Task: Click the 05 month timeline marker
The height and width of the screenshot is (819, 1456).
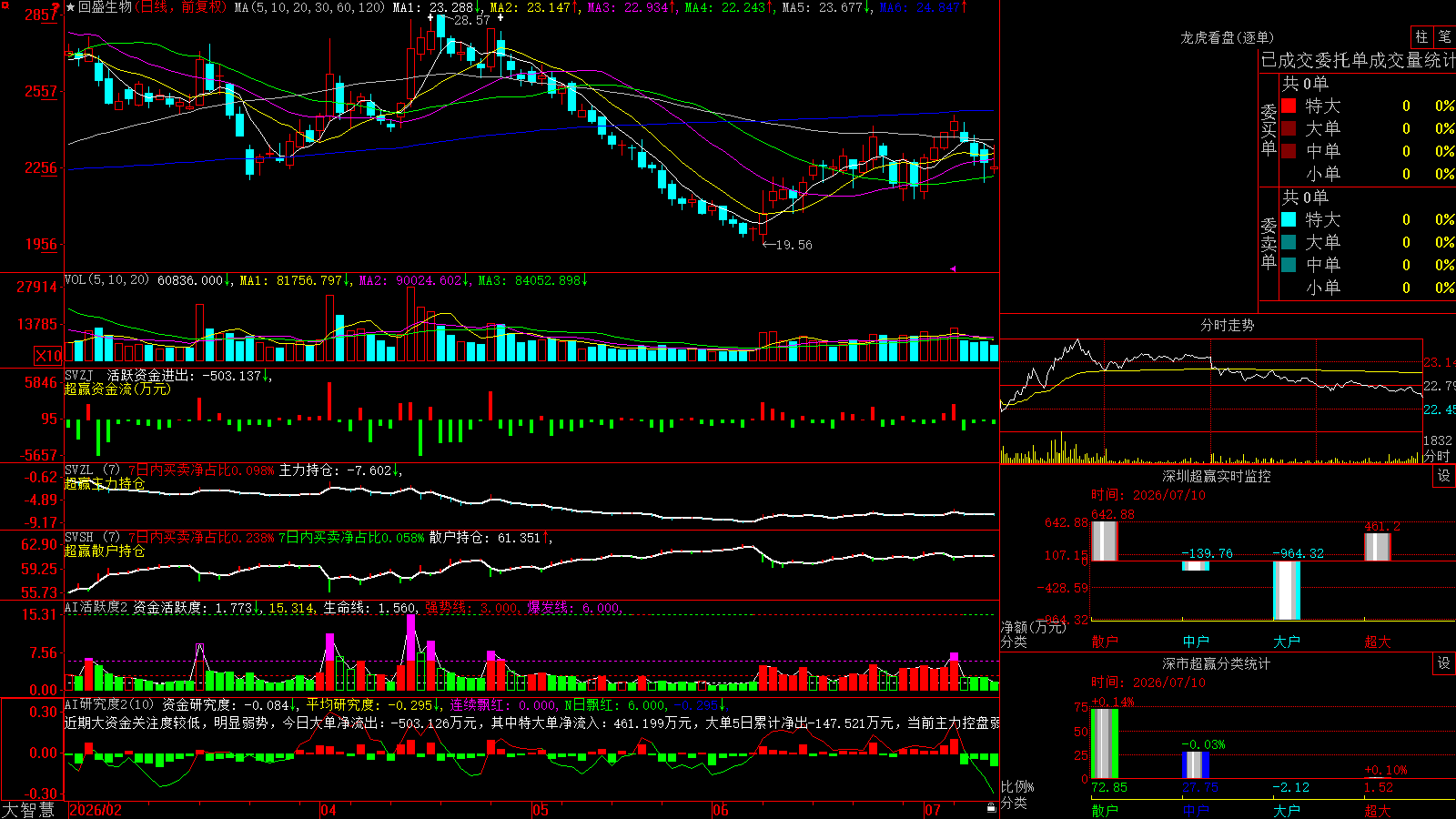Action: pyautogui.click(x=541, y=810)
